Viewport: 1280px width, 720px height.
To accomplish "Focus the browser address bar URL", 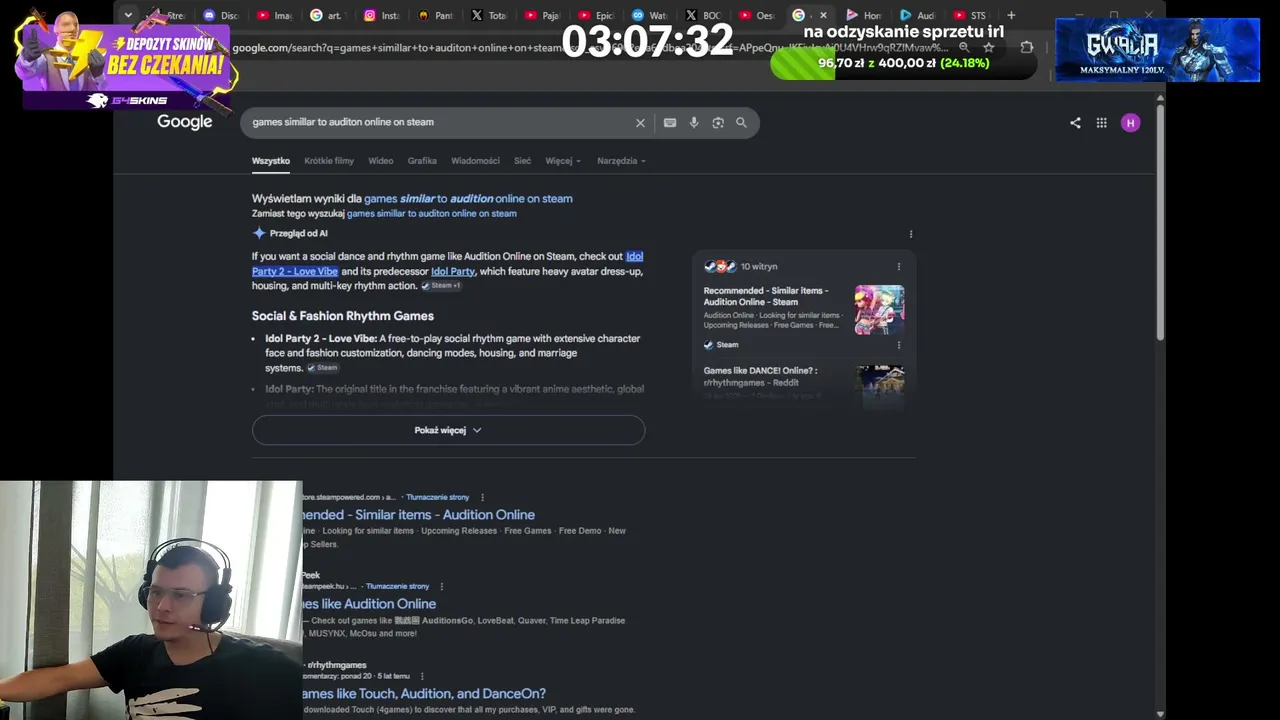I will pyautogui.click(x=590, y=47).
